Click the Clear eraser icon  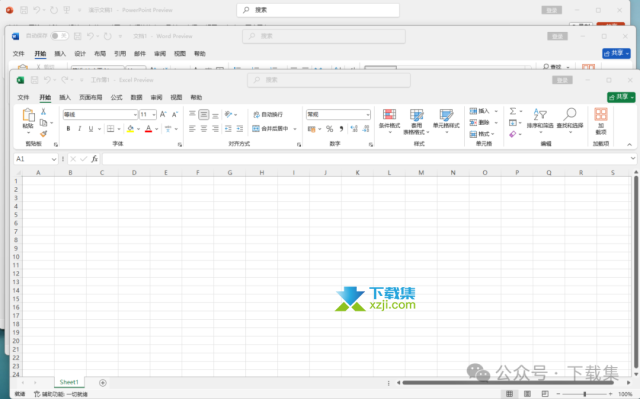513,134
